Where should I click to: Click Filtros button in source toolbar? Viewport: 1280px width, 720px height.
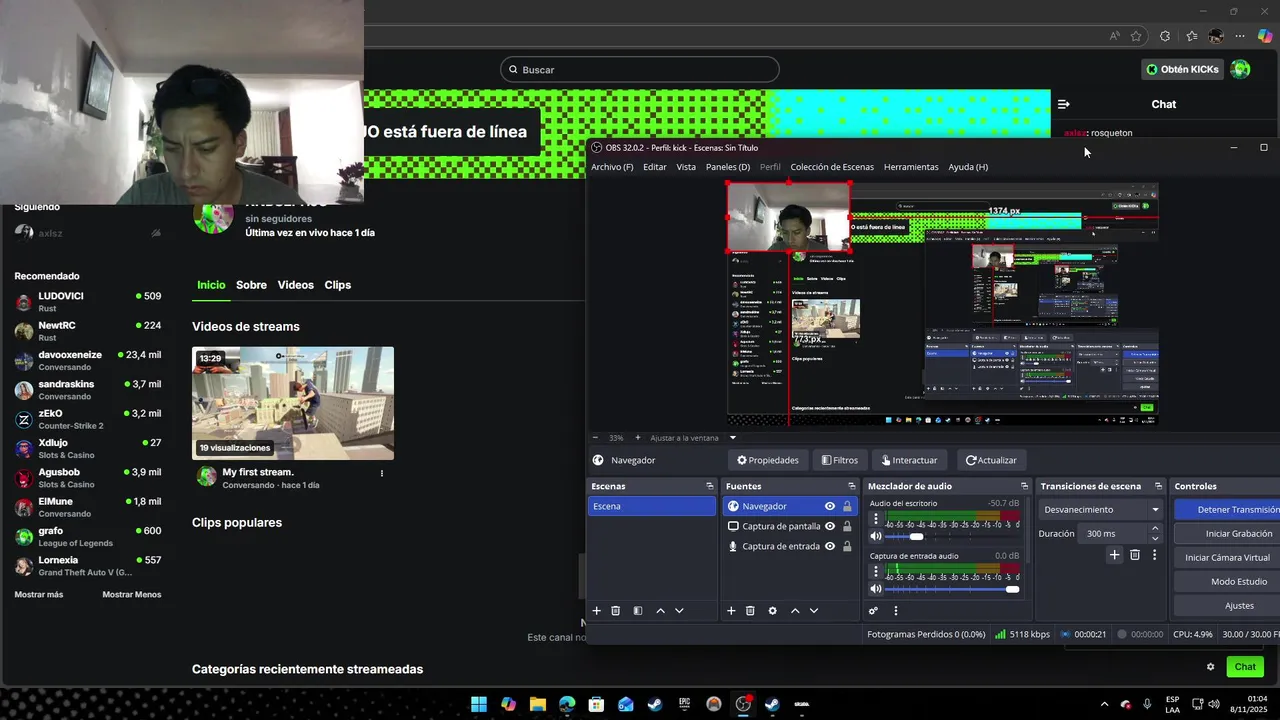tap(839, 460)
